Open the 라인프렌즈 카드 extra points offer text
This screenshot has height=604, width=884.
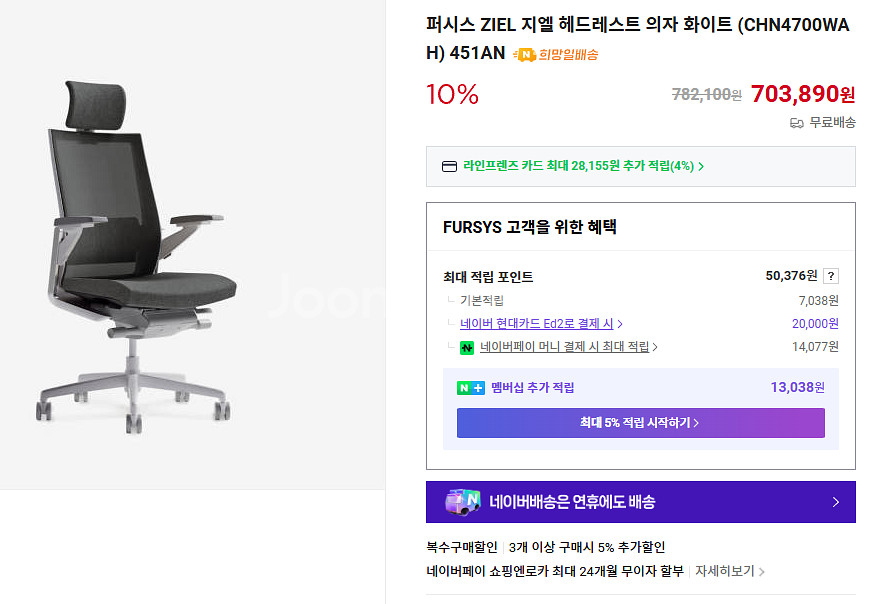(x=578, y=166)
